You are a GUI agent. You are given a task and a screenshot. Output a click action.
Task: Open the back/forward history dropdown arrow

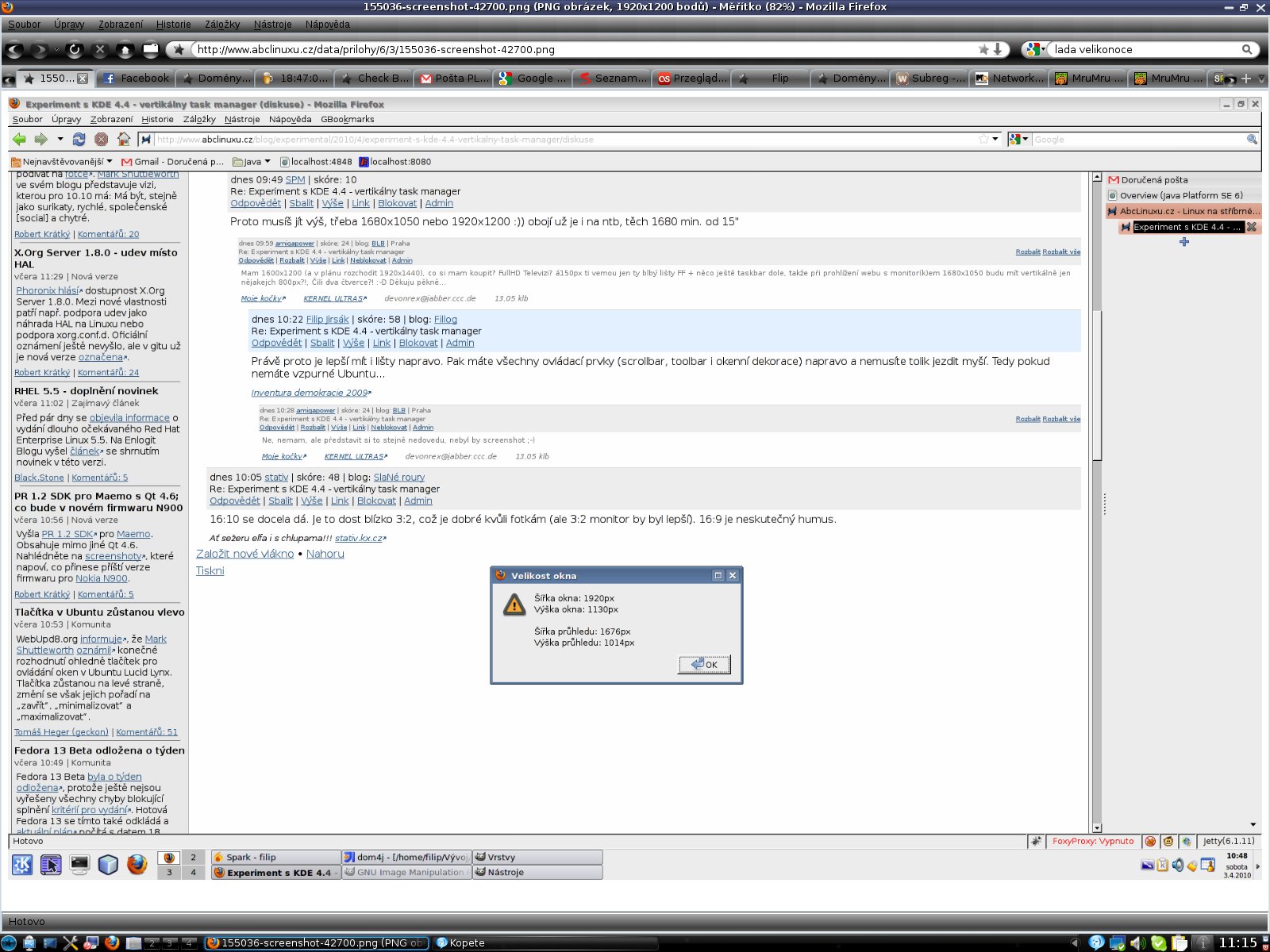pos(56,49)
